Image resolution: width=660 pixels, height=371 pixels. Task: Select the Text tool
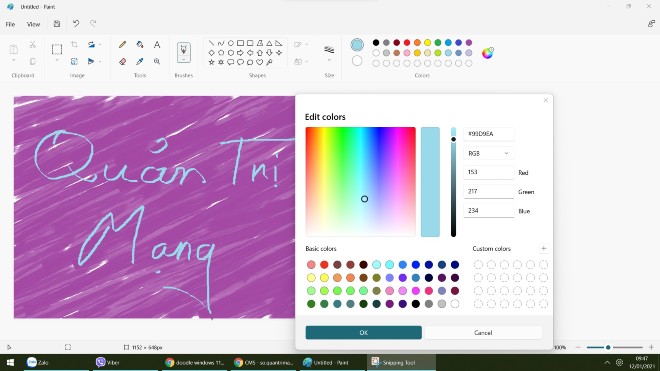[x=157, y=45]
